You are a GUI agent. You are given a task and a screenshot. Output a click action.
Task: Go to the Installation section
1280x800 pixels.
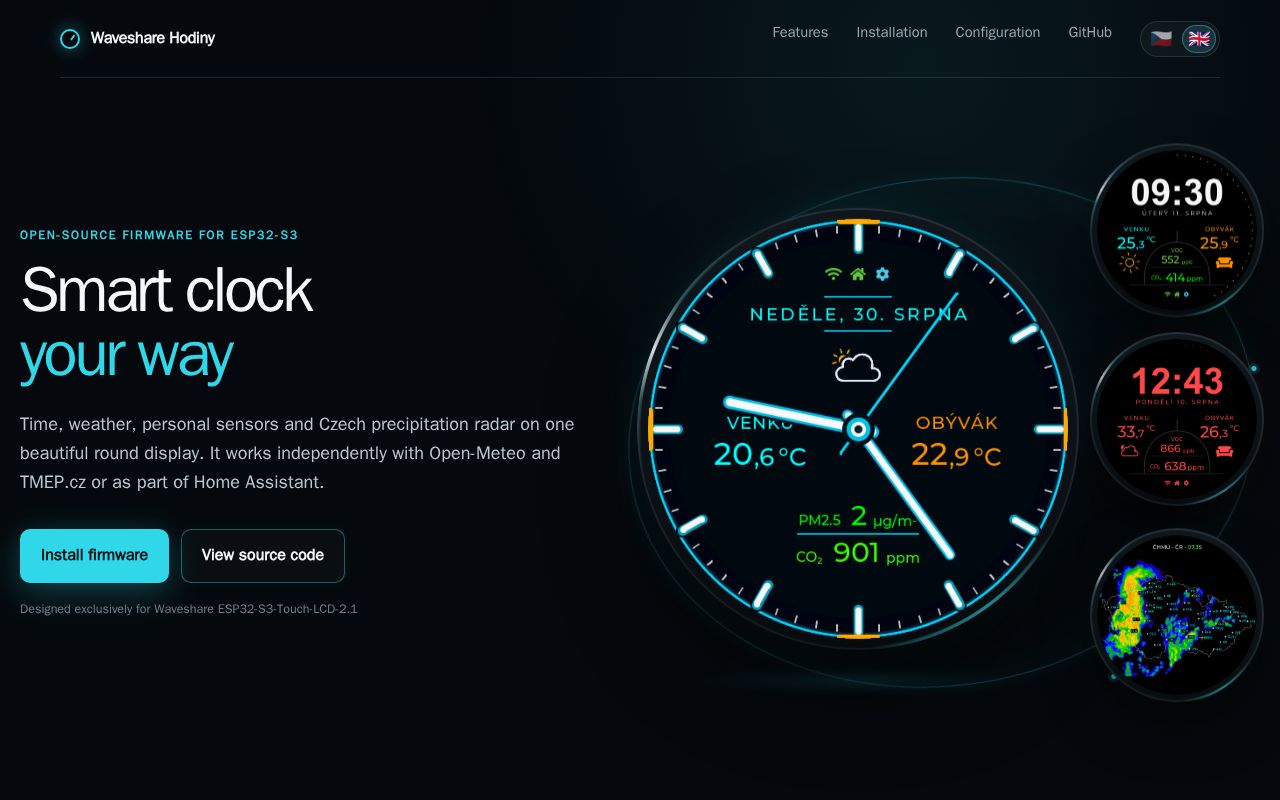[892, 32]
